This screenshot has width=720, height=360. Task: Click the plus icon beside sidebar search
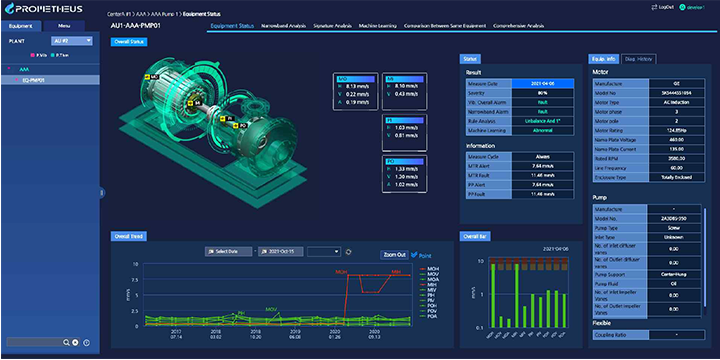[75, 342]
